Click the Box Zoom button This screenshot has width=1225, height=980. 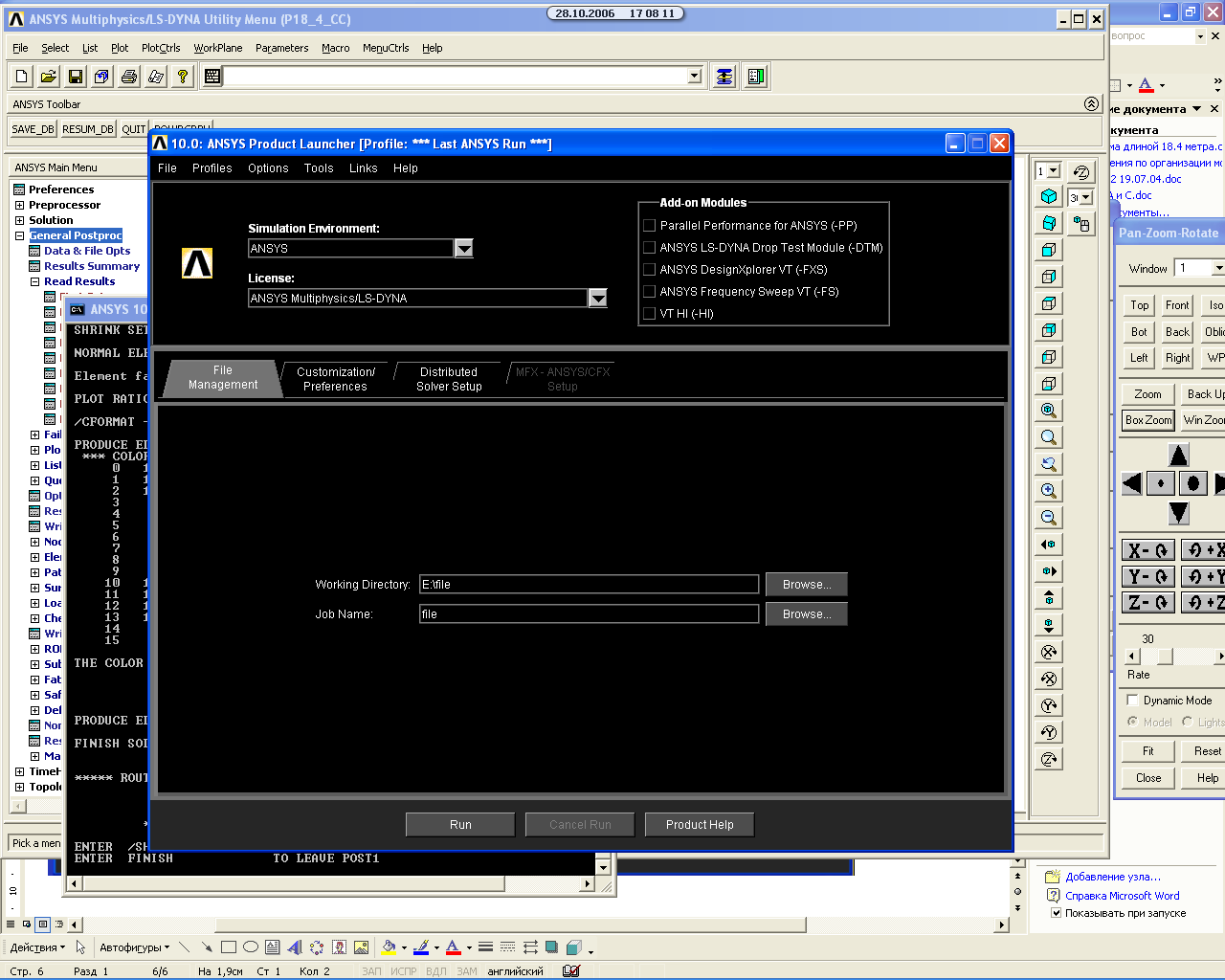point(1148,420)
